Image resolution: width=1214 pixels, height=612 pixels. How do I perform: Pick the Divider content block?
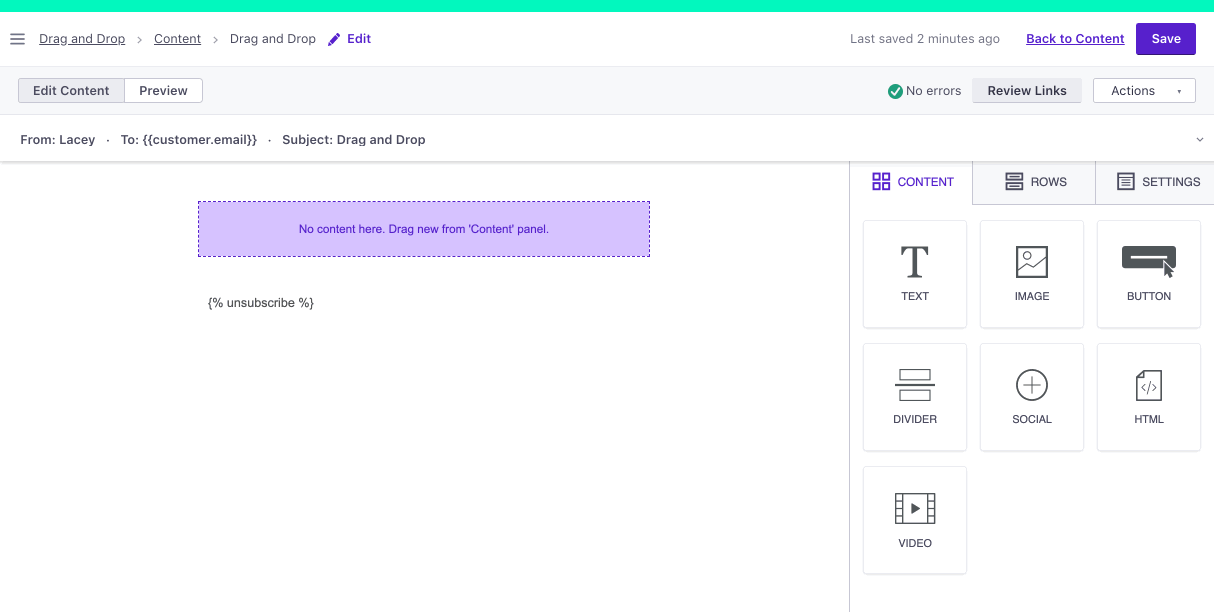(x=914, y=397)
